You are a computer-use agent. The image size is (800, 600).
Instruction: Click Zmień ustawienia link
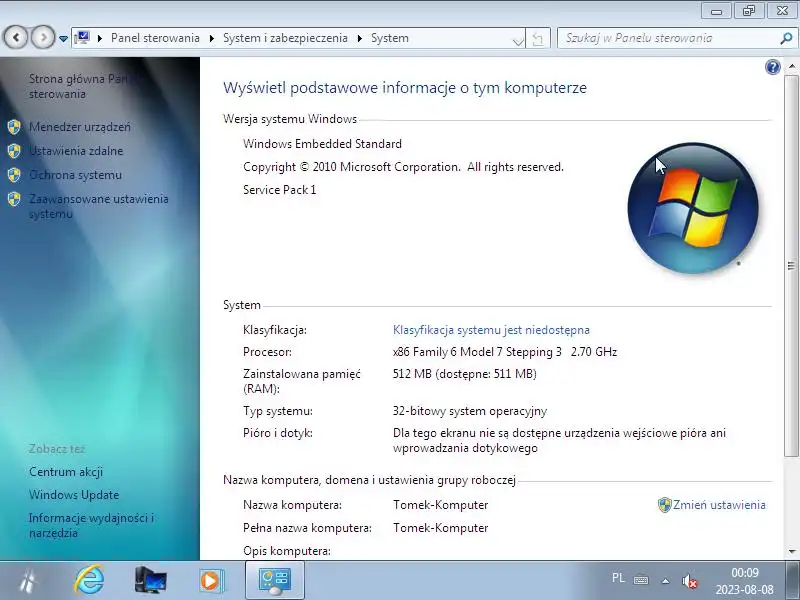click(x=719, y=505)
